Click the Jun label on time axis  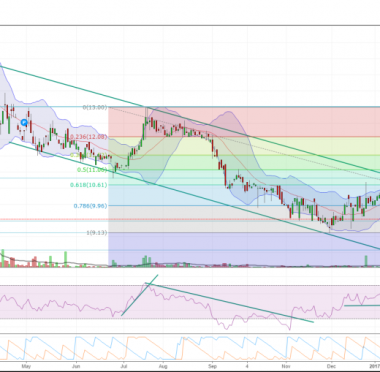(76, 365)
